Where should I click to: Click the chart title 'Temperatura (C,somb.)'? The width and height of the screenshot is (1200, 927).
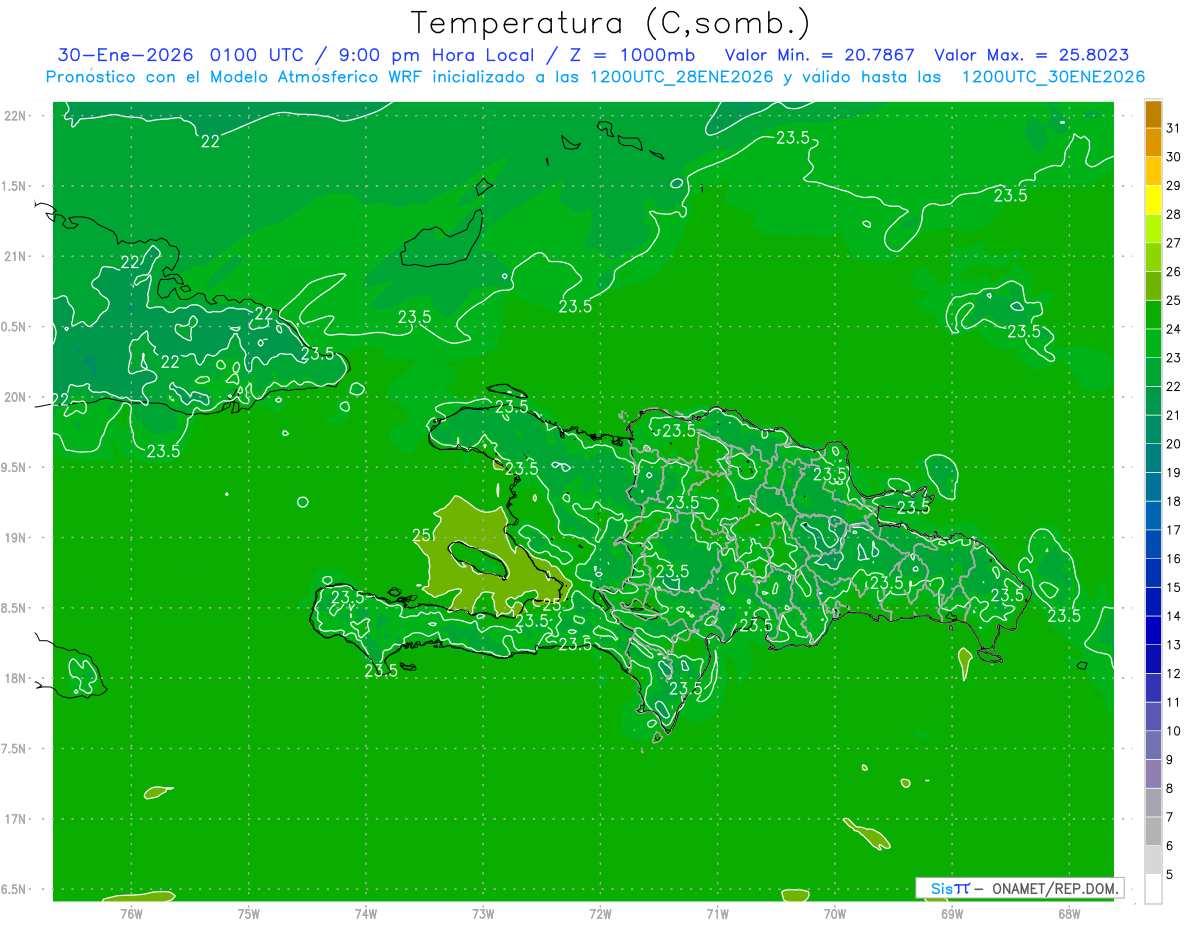click(x=611, y=22)
